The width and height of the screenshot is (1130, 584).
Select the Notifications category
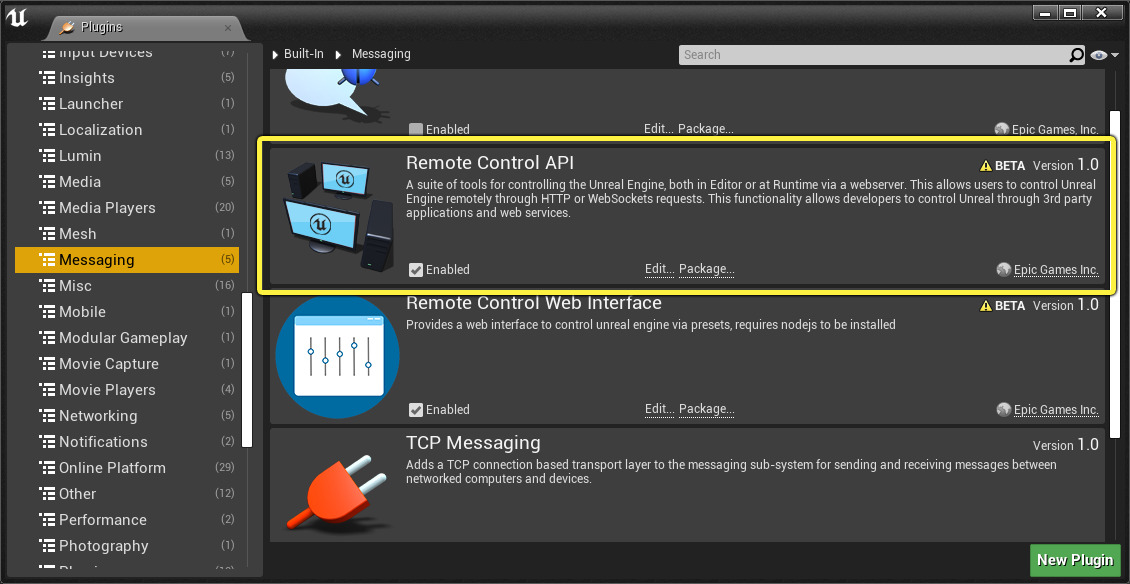(127, 441)
